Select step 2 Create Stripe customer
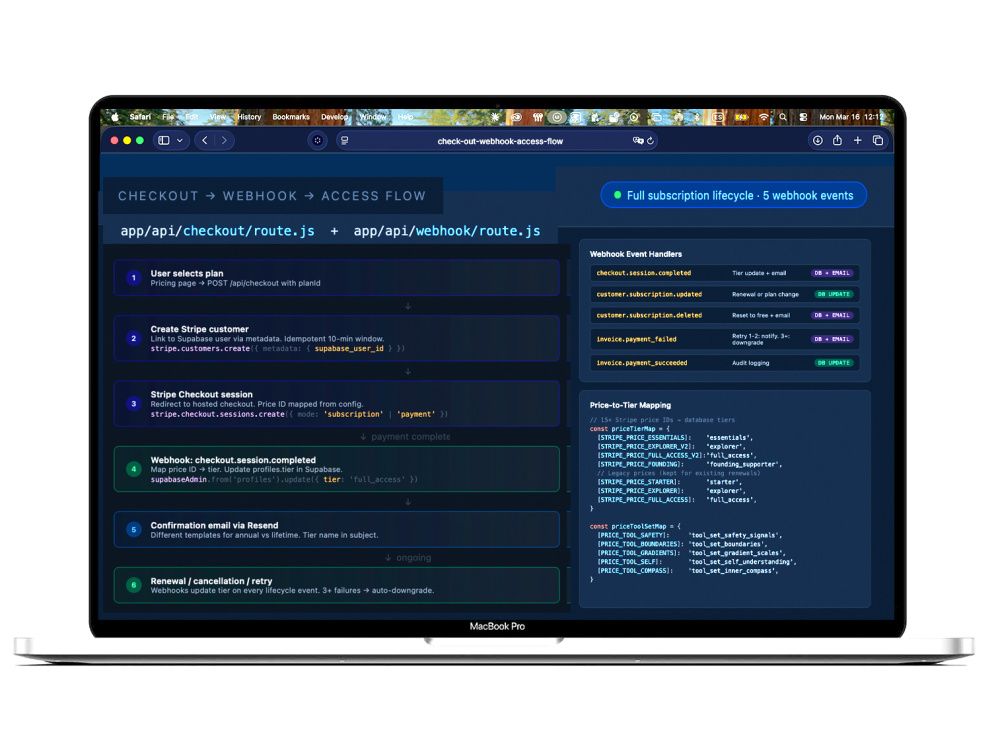This screenshot has height=750, width=1000. (x=337, y=339)
